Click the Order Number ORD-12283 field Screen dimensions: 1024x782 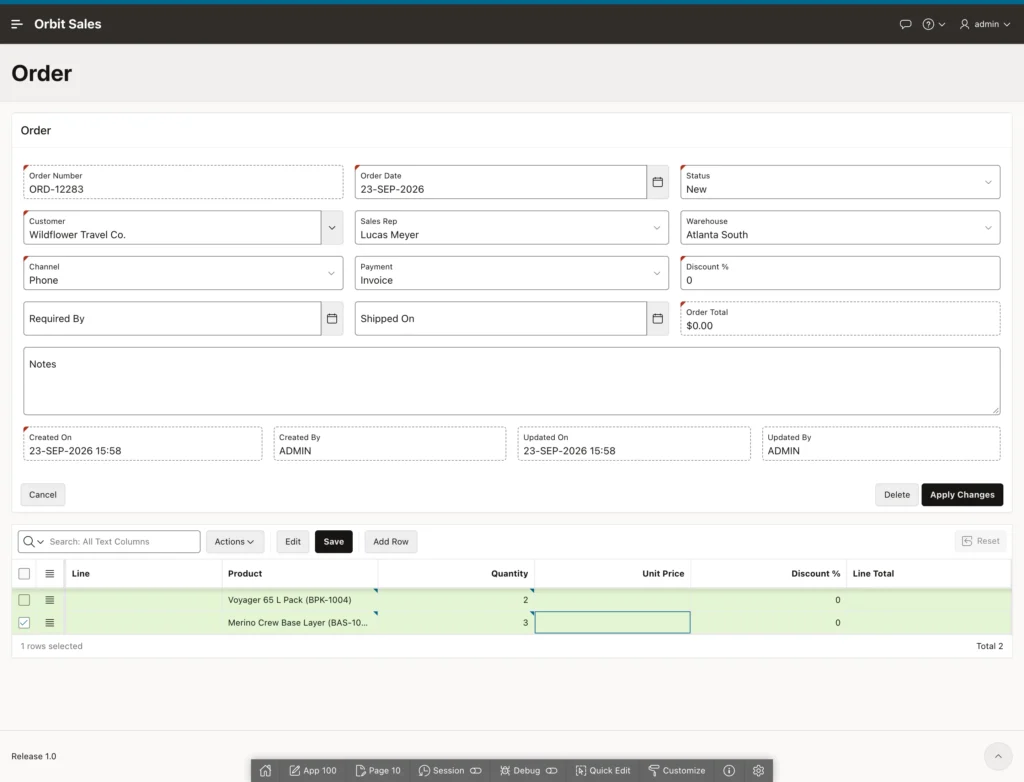[183, 182]
